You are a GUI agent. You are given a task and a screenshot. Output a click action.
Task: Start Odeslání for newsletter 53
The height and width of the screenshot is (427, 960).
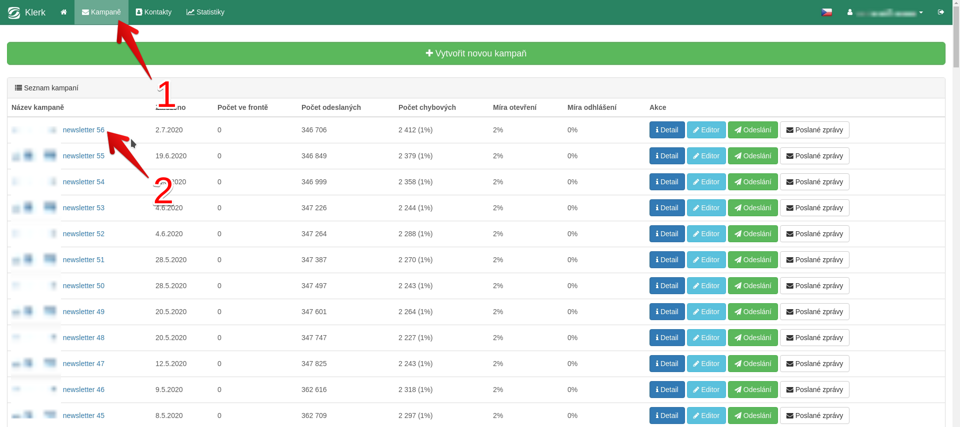[752, 208]
